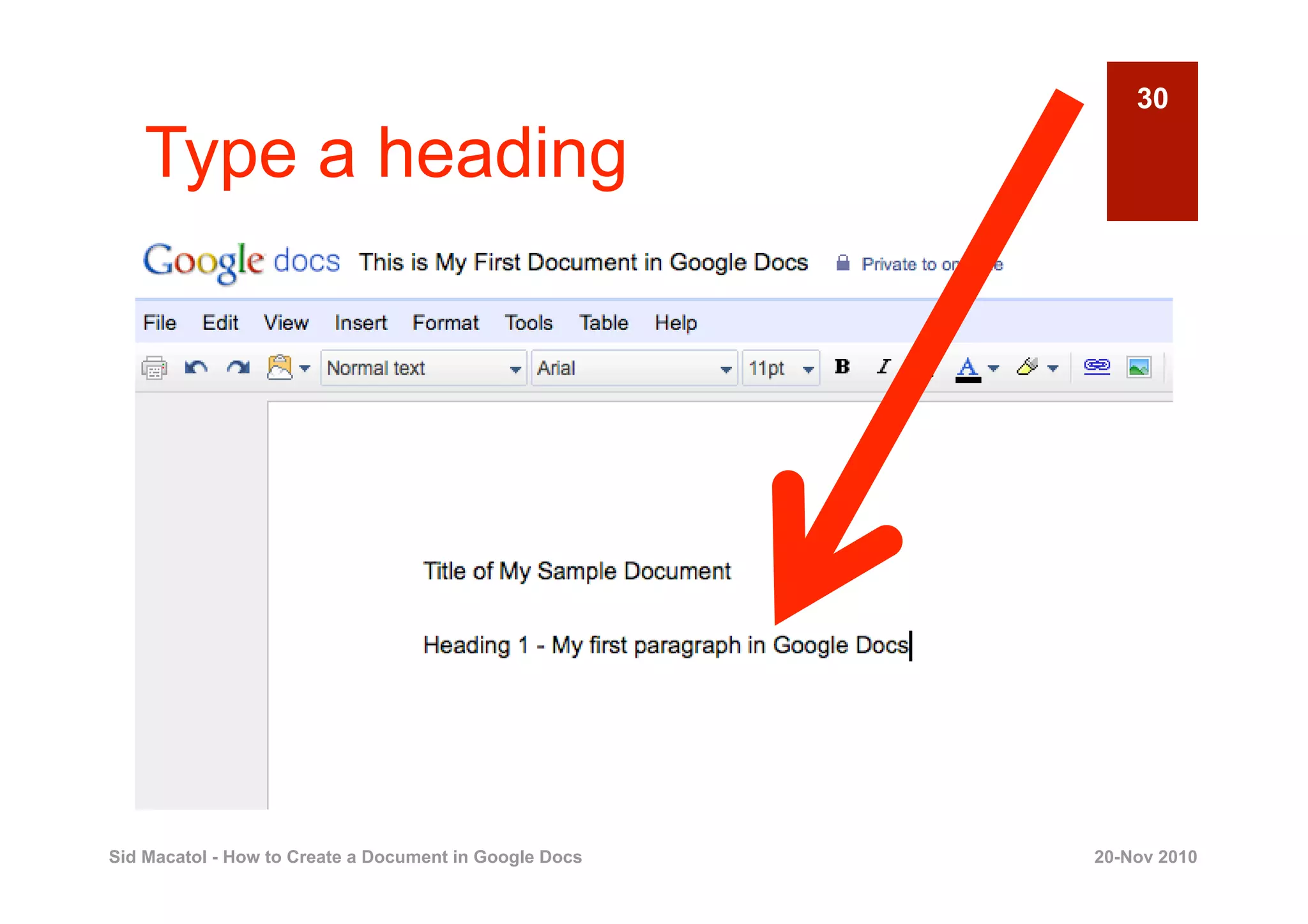Image resolution: width=1308 pixels, height=924 pixels.
Task: Expand the text color dropdown arrow
Action: point(993,368)
